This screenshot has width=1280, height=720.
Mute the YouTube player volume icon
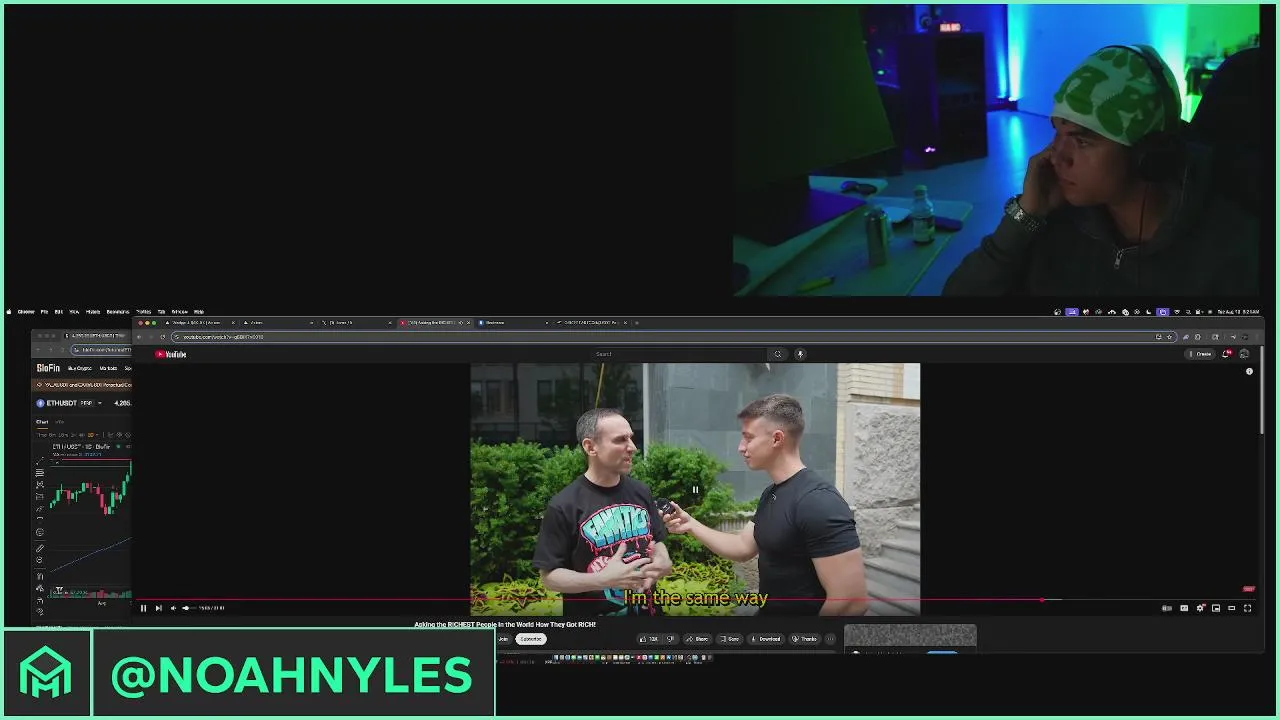tap(173, 608)
